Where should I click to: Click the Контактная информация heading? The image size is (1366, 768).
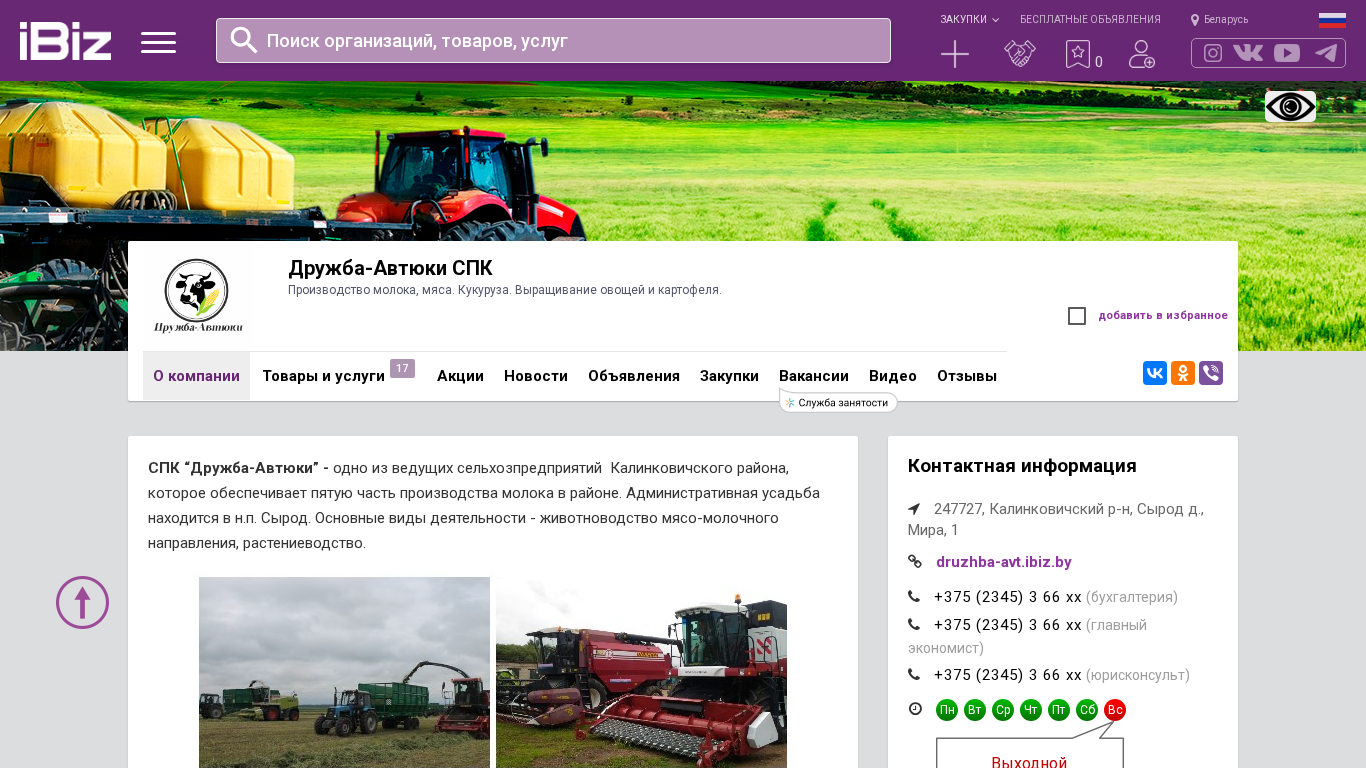tap(1022, 466)
